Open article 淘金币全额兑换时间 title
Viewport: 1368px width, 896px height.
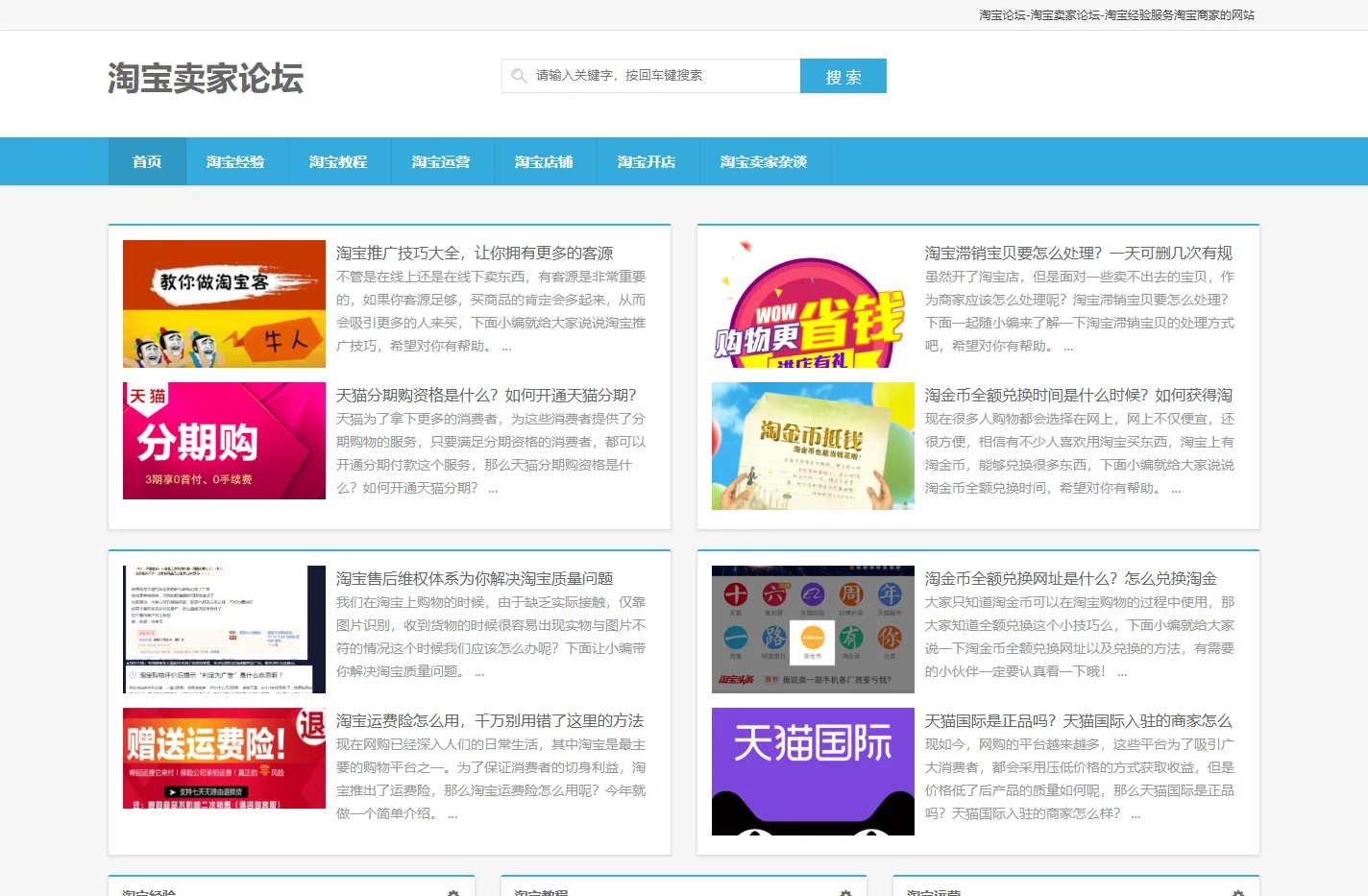coord(1079,395)
